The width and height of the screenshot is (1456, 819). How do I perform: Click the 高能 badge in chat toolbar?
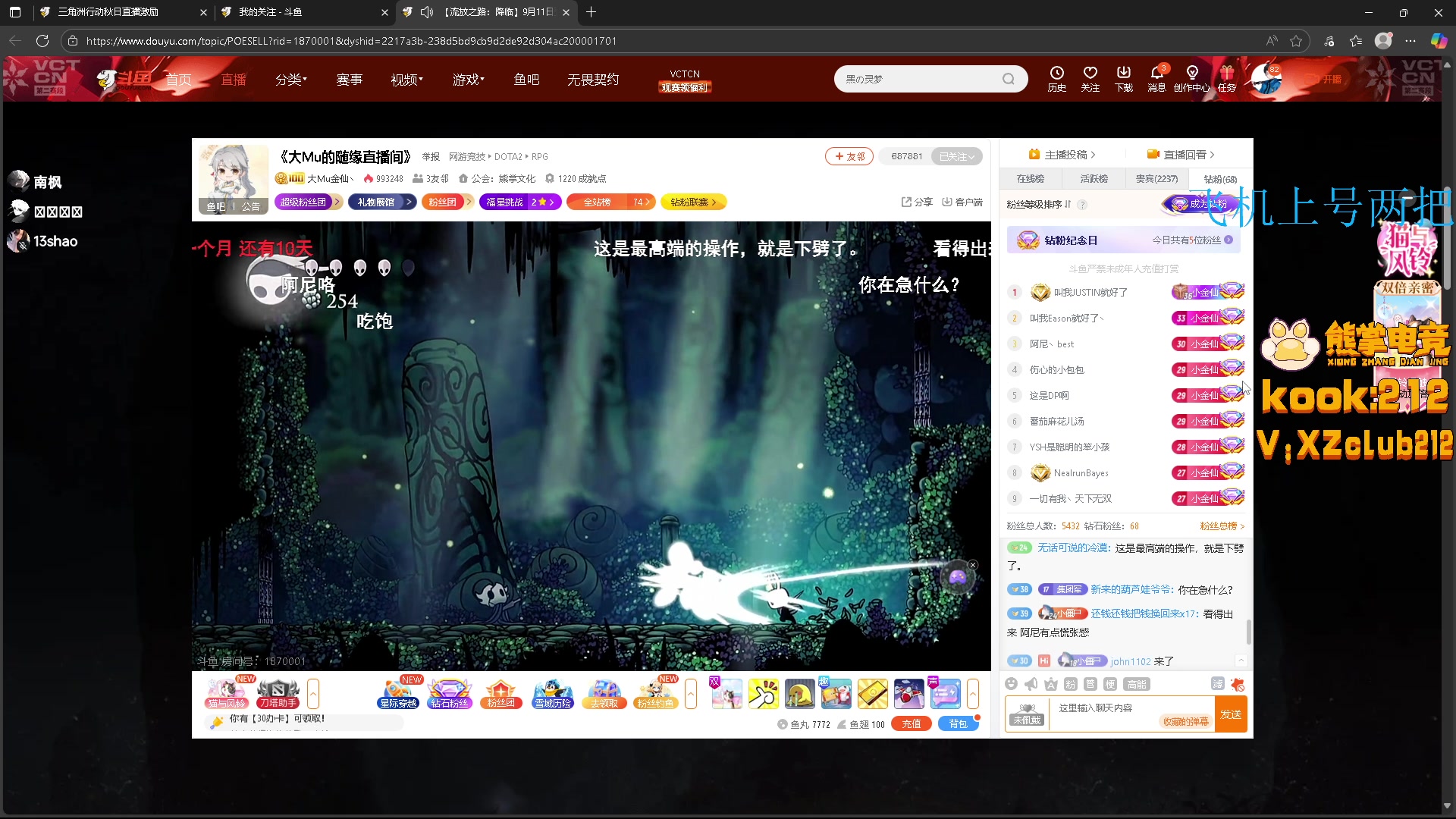1137,684
